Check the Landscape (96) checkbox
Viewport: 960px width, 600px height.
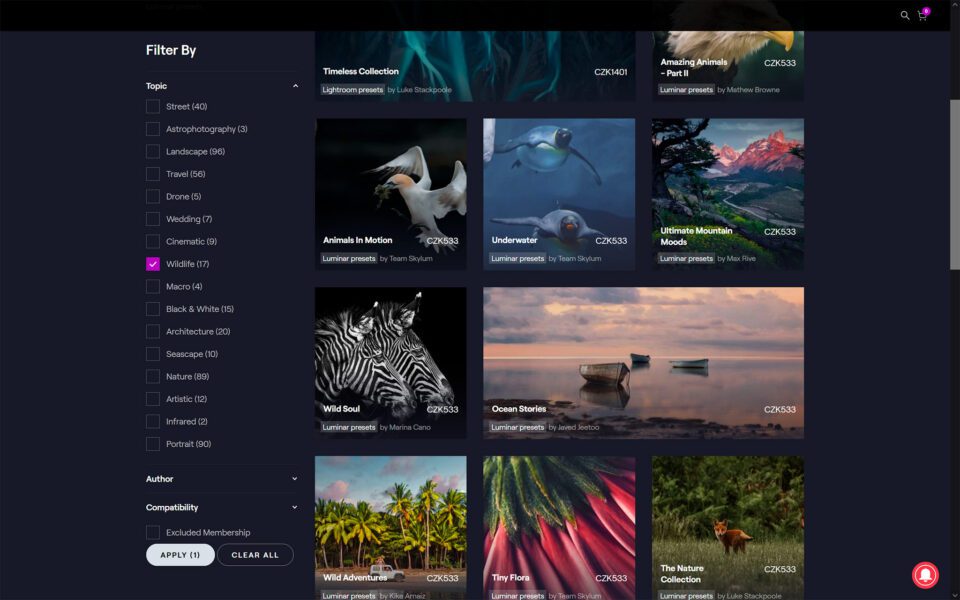pos(153,152)
